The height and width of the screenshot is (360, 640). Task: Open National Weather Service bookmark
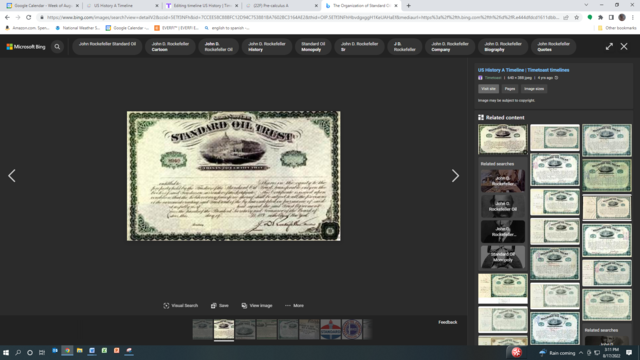78,28
